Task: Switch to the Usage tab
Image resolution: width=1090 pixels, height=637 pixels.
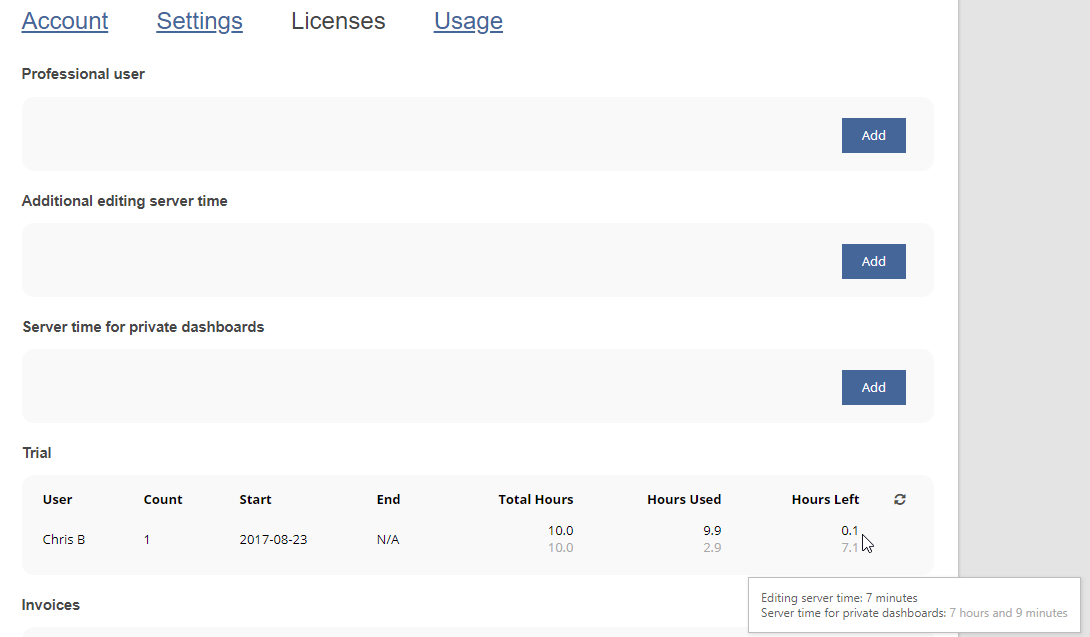Action: coord(468,21)
